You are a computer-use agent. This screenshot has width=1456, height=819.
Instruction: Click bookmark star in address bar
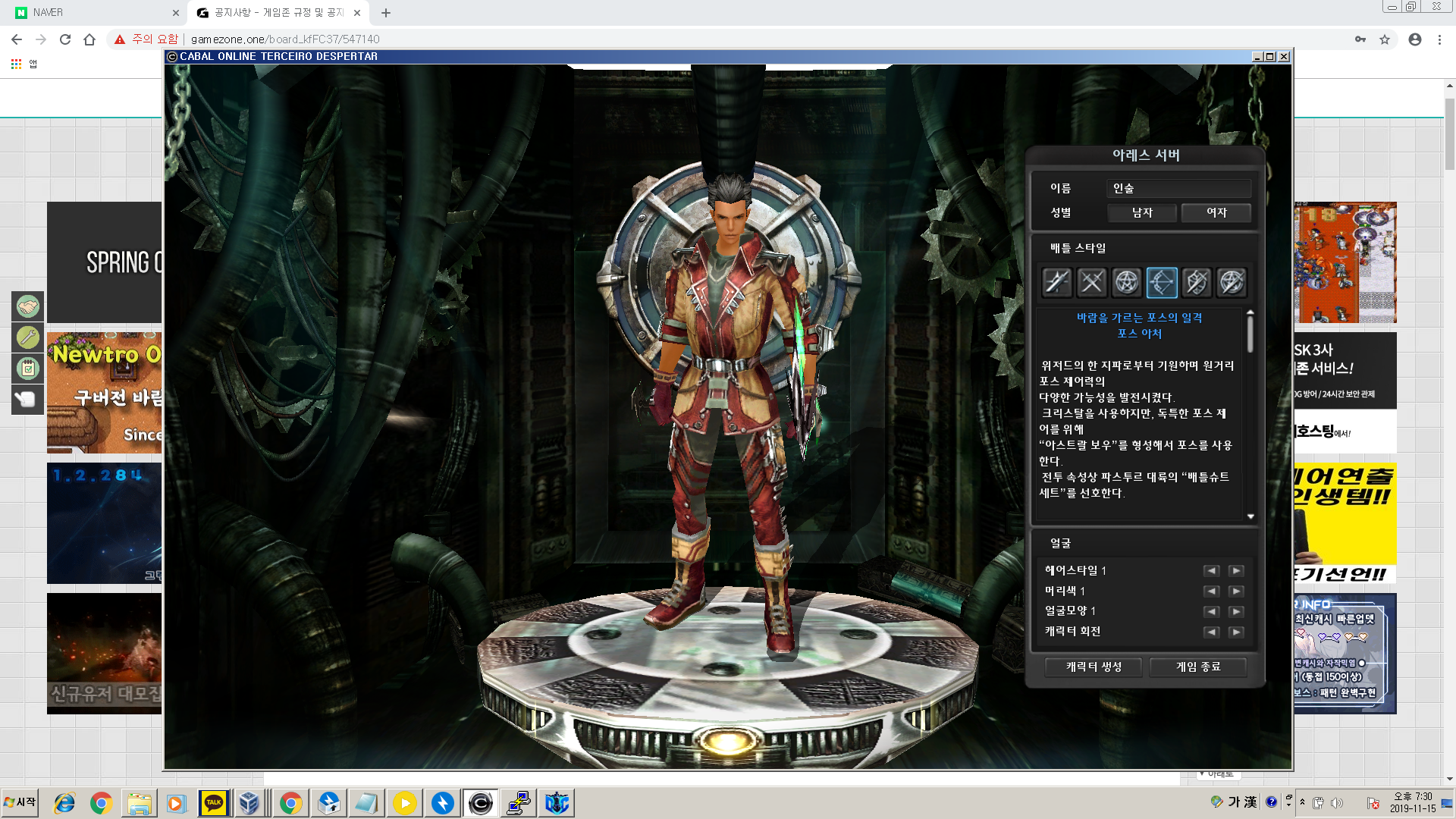click(x=1385, y=39)
